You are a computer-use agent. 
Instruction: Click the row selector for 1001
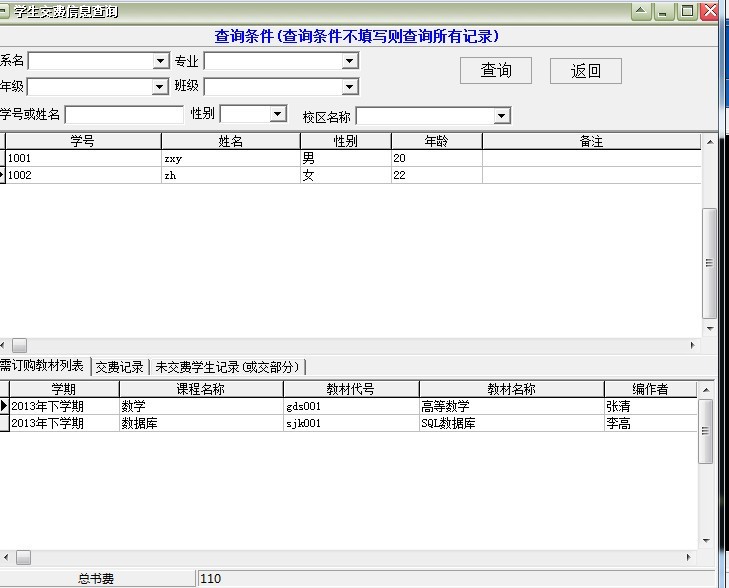[x=2, y=159]
